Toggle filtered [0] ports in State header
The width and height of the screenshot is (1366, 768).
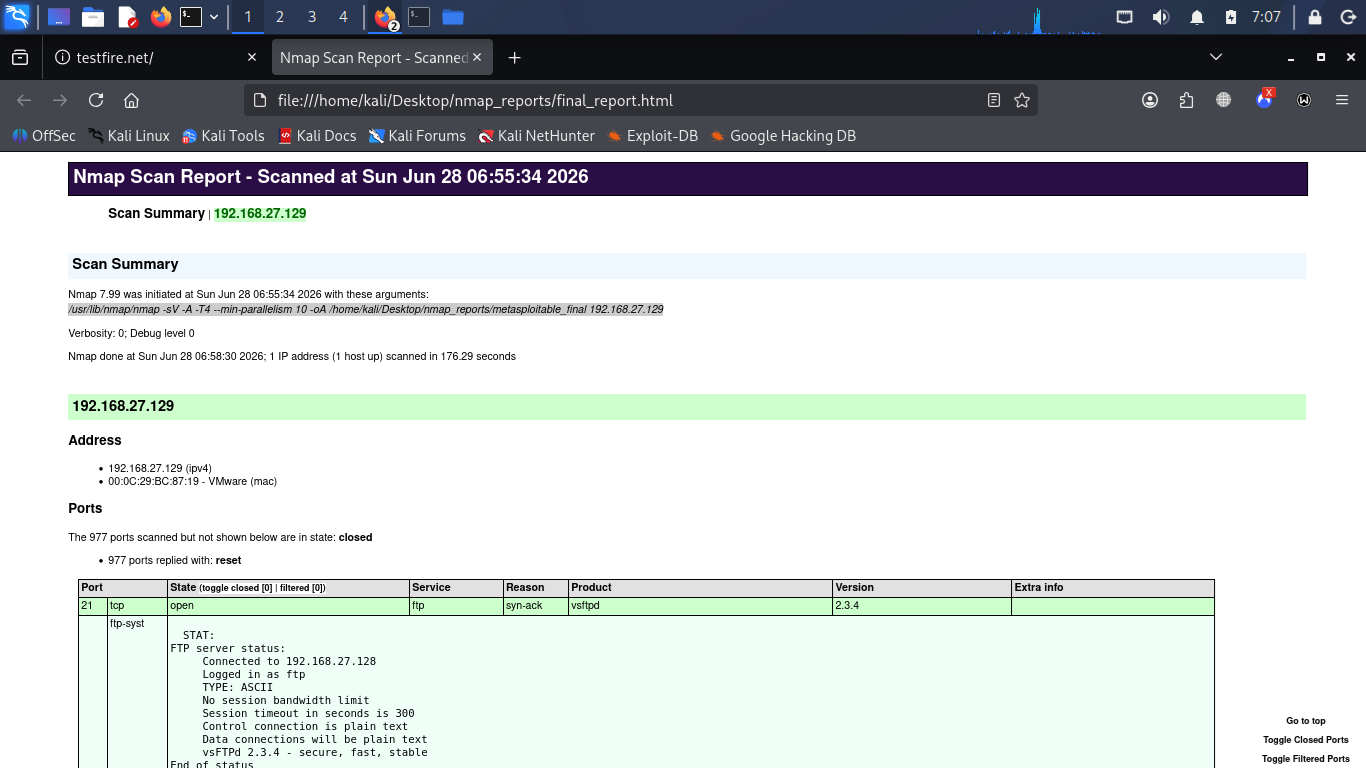click(x=300, y=588)
